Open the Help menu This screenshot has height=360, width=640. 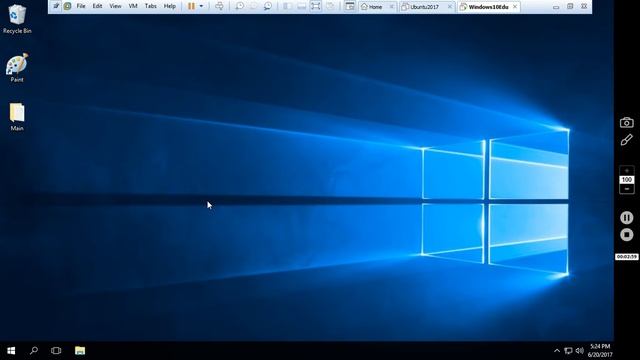[x=170, y=6]
